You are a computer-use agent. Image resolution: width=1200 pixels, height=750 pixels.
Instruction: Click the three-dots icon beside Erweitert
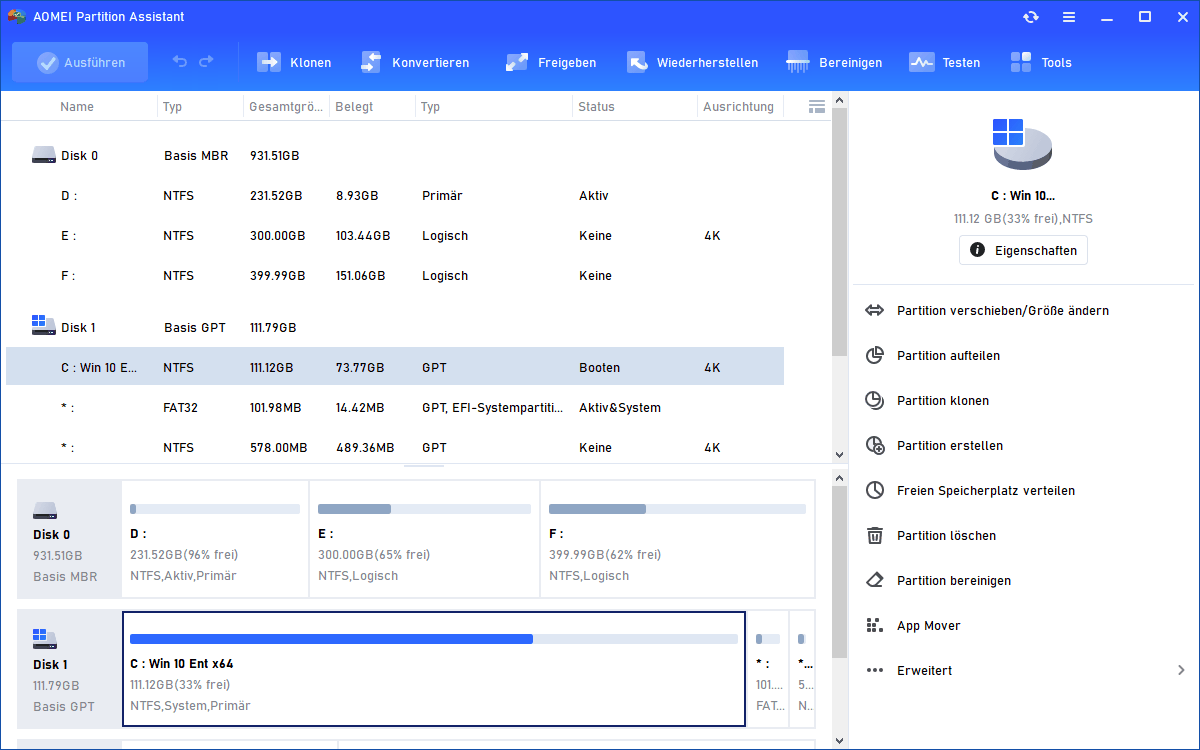875,670
